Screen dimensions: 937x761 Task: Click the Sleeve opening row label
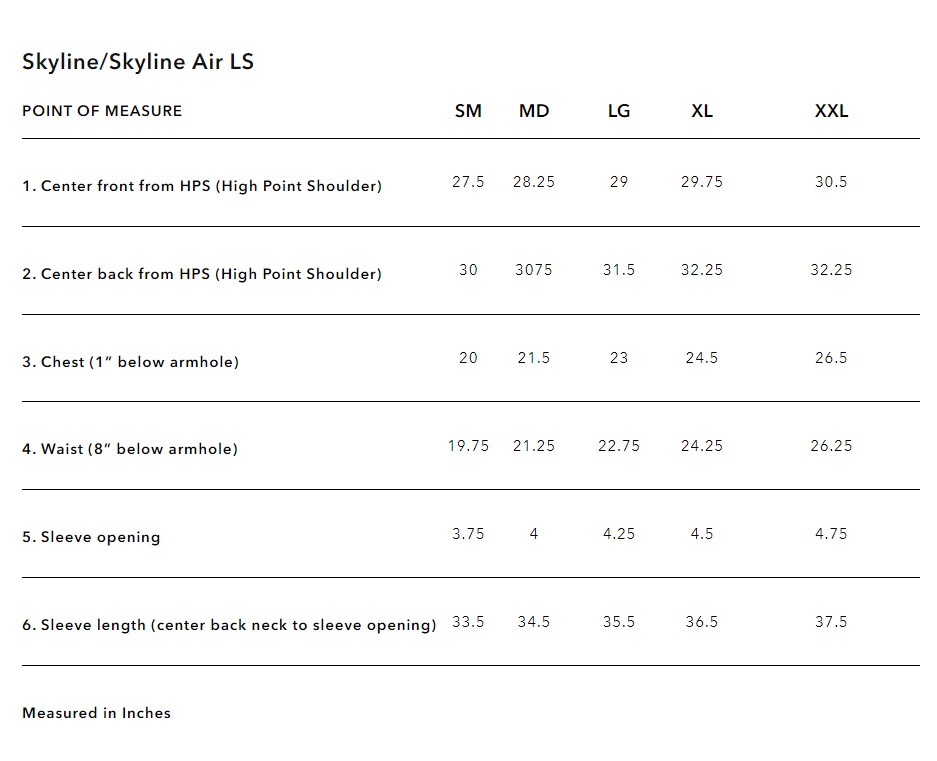pyautogui.click(x=91, y=537)
